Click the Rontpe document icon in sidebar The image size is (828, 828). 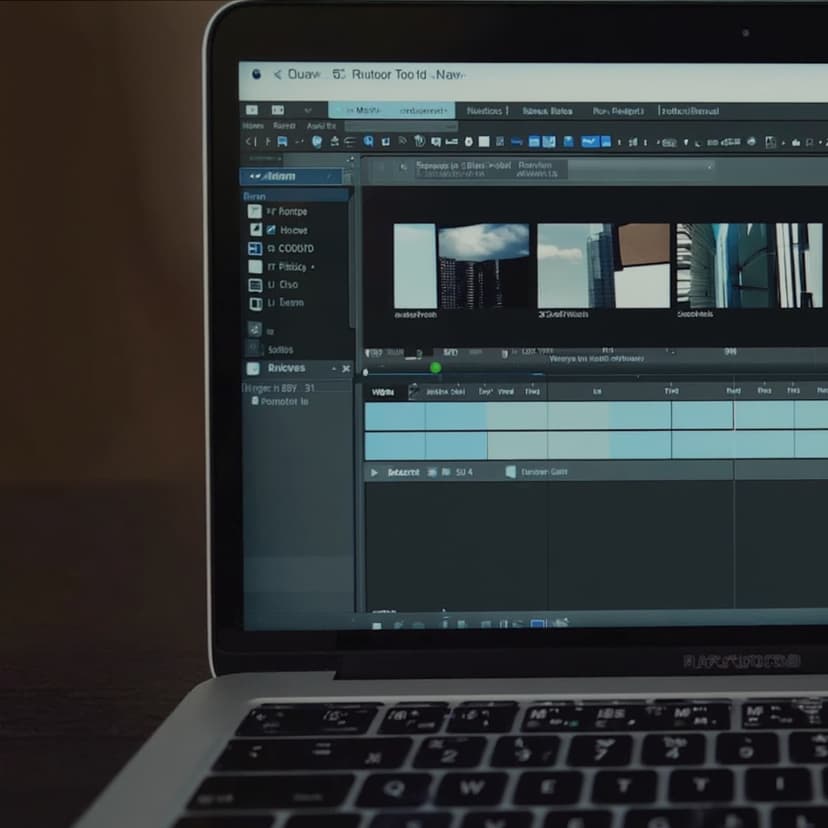coord(255,211)
